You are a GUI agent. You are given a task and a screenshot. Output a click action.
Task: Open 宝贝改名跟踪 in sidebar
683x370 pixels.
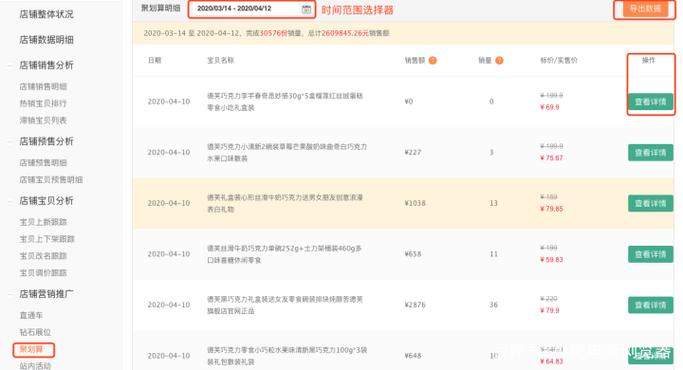(x=43, y=256)
